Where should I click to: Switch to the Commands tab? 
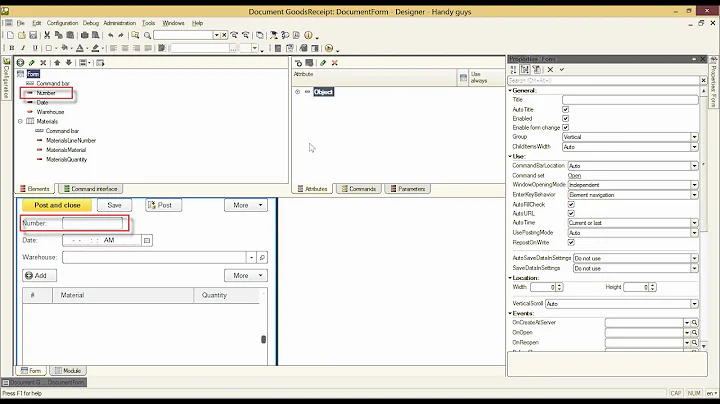point(359,189)
